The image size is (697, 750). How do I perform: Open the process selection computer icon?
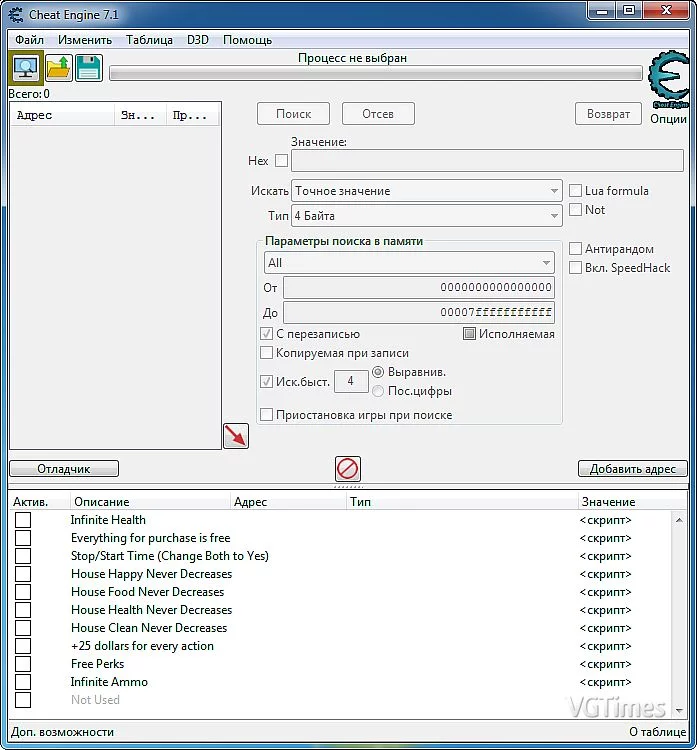[x=26, y=68]
